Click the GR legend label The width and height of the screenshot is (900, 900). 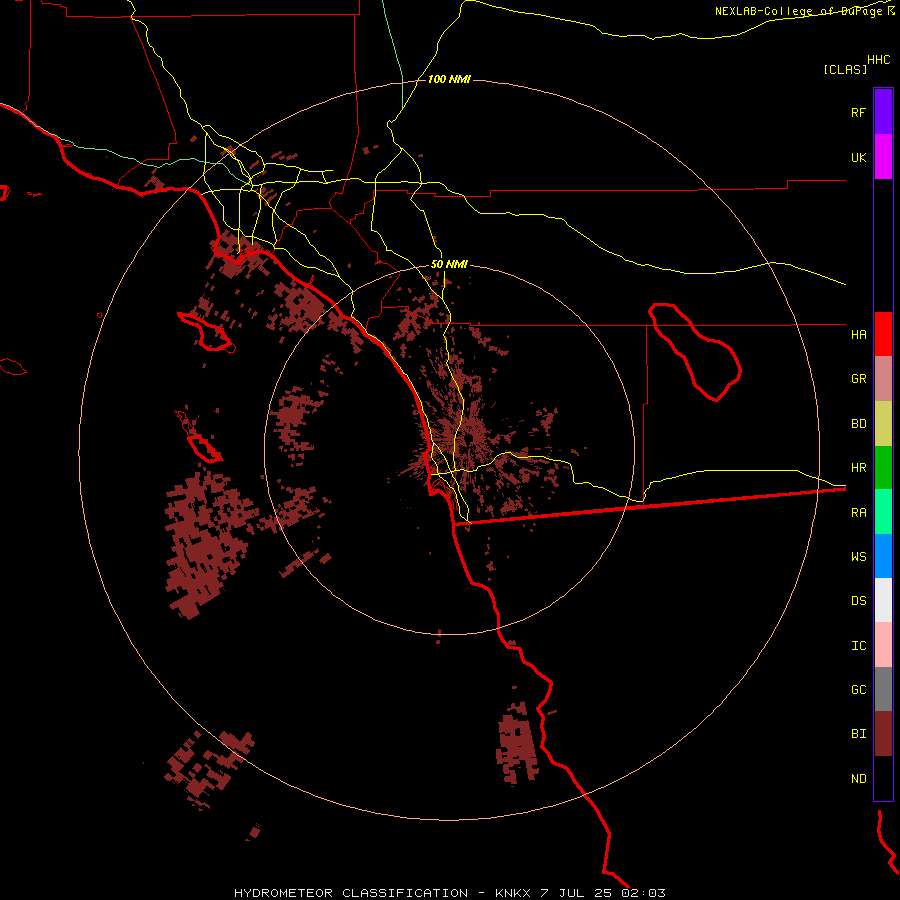tap(858, 379)
